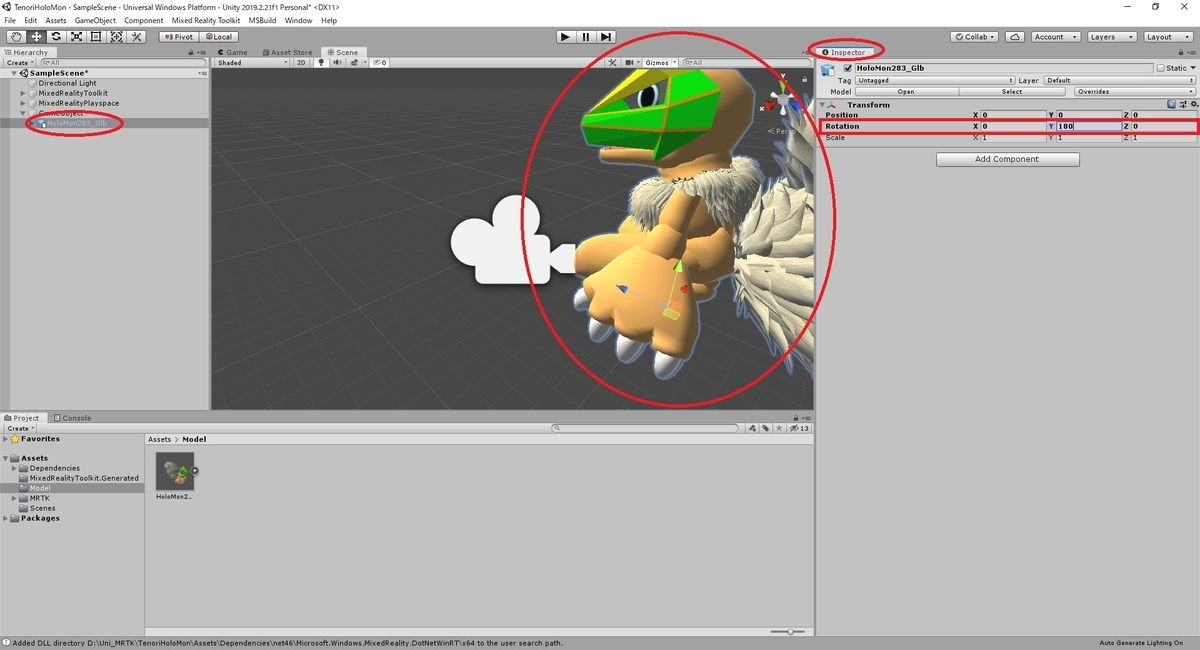Toggle hidden objects count icon in Scene toolbar
Screen dimensions: 1200x650
(379, 62)
